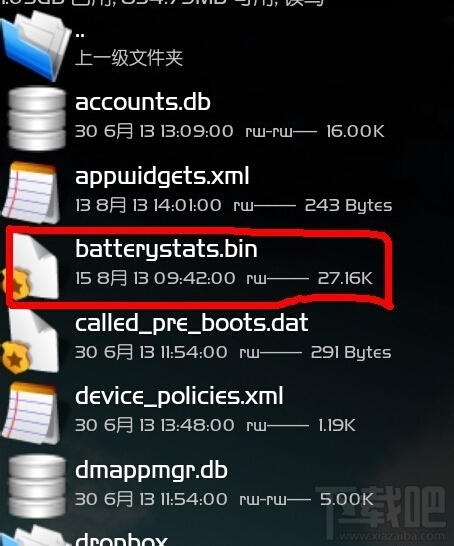The height and width of the screenshot is (546, 454).
Task: Open the parent folder icon
Action: click(36, 46)
